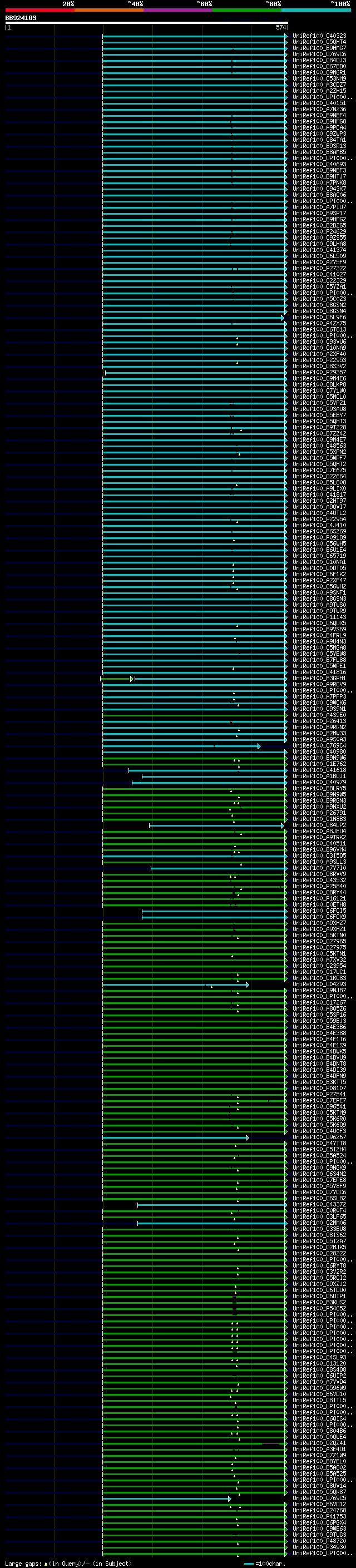Select UniRef100_Q41618 label
Screen dimensions: 356x1568
(x=319, y=770)
